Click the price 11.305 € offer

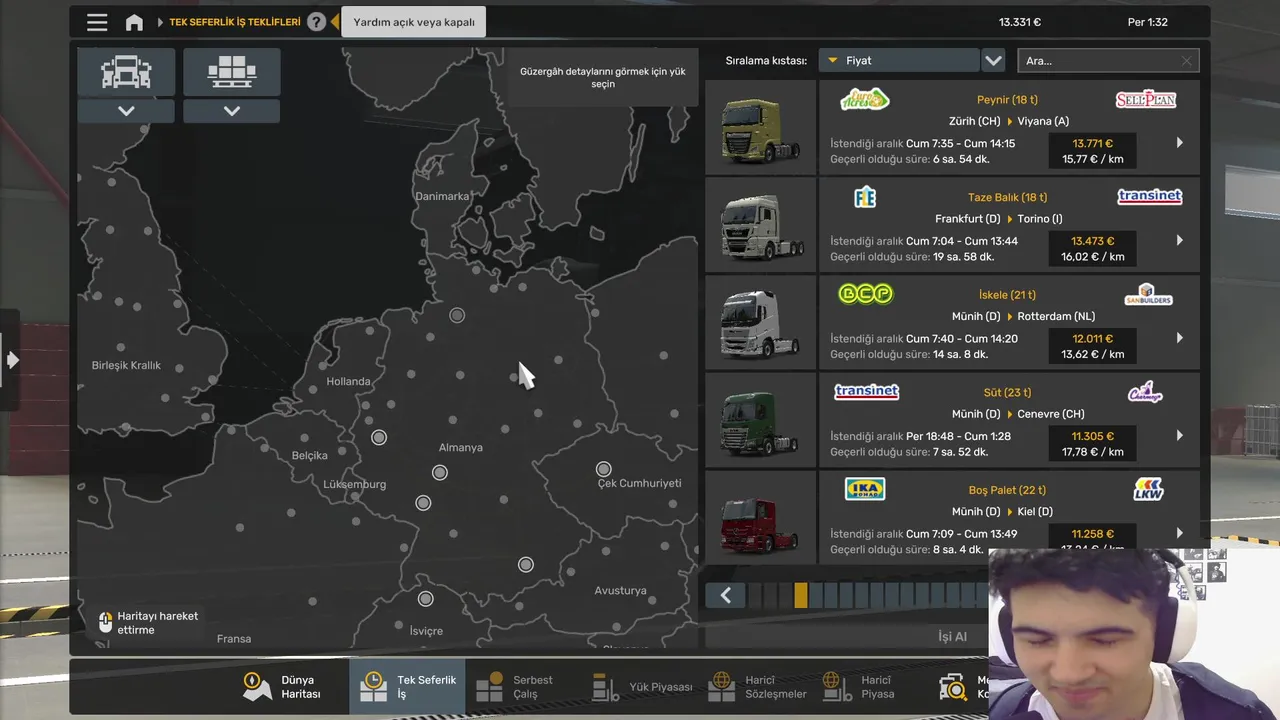tap(1092, 436)
